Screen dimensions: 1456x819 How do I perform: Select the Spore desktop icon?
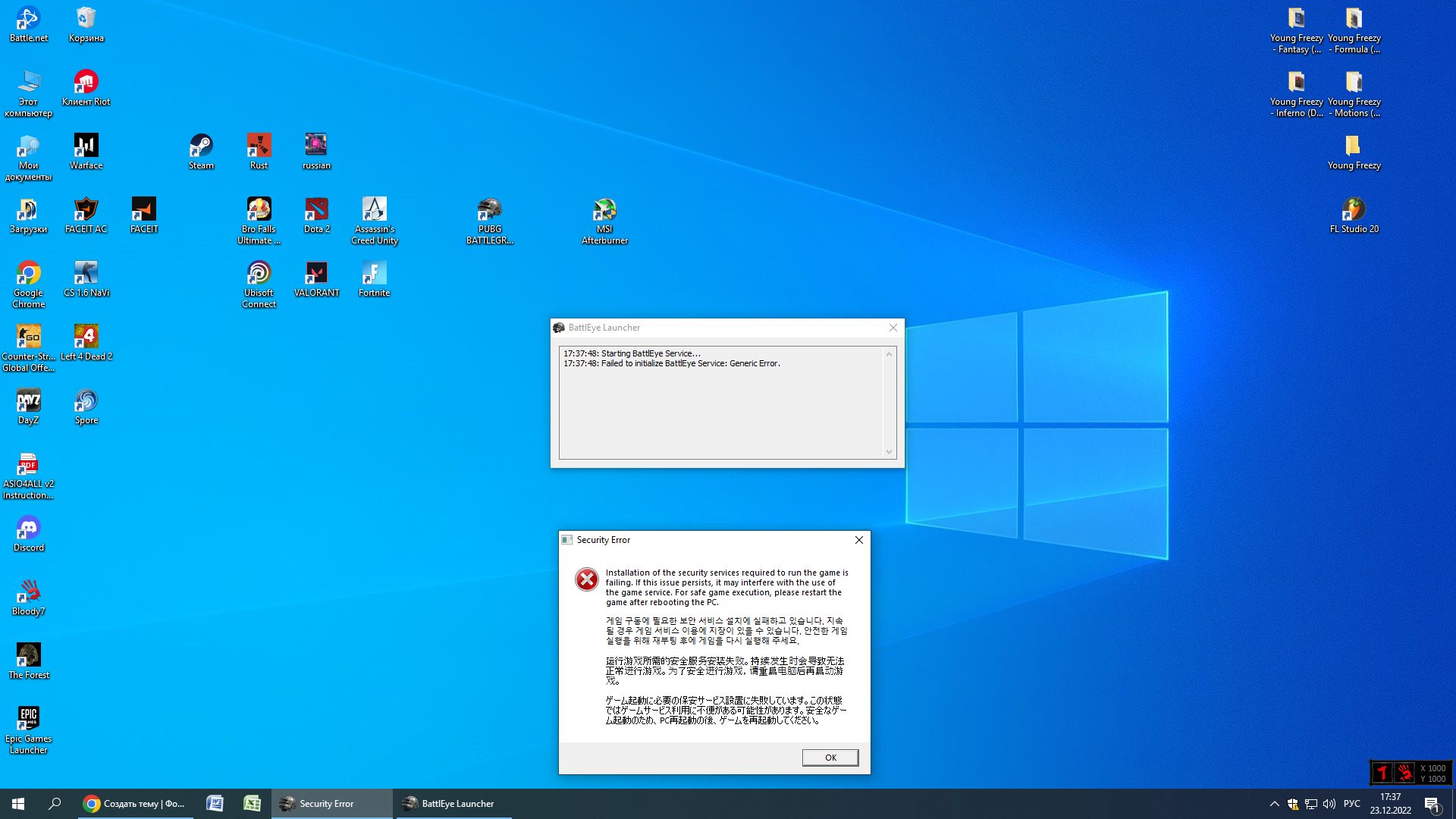point(86,406)
